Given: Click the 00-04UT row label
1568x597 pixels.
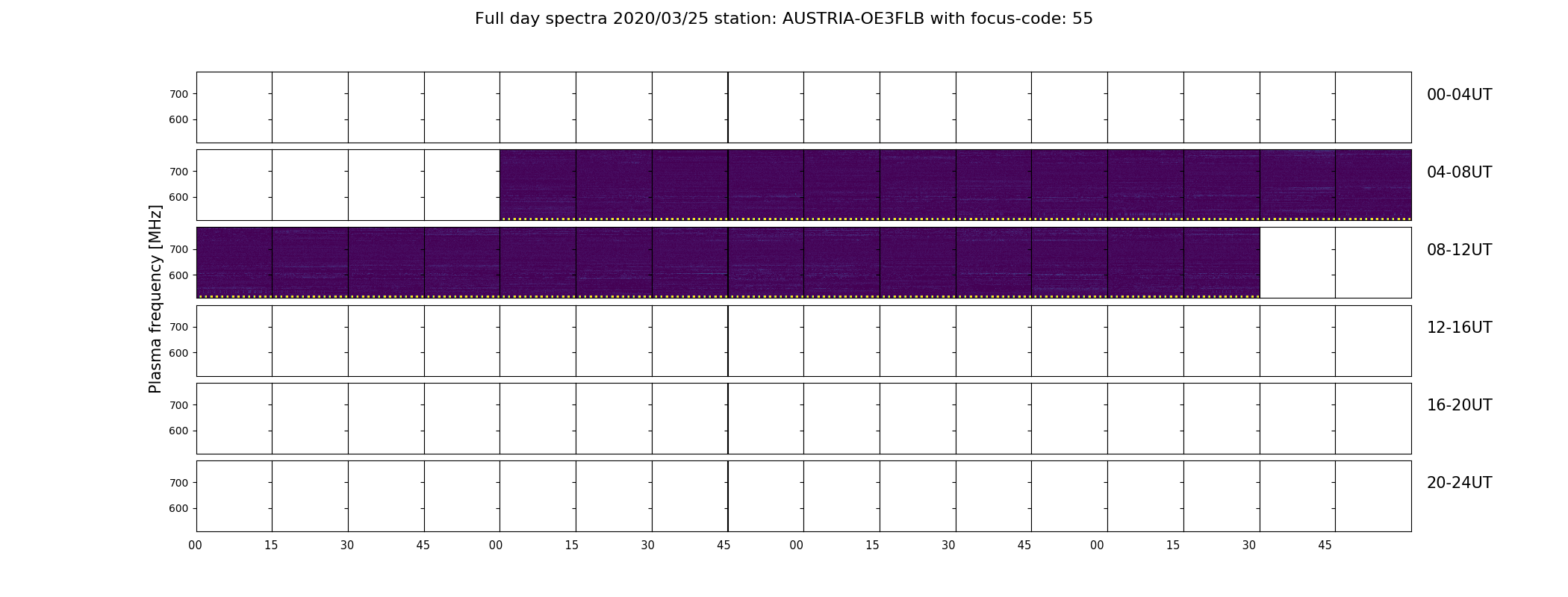Looking at the screenshot, I should (x=1459, y=95).
